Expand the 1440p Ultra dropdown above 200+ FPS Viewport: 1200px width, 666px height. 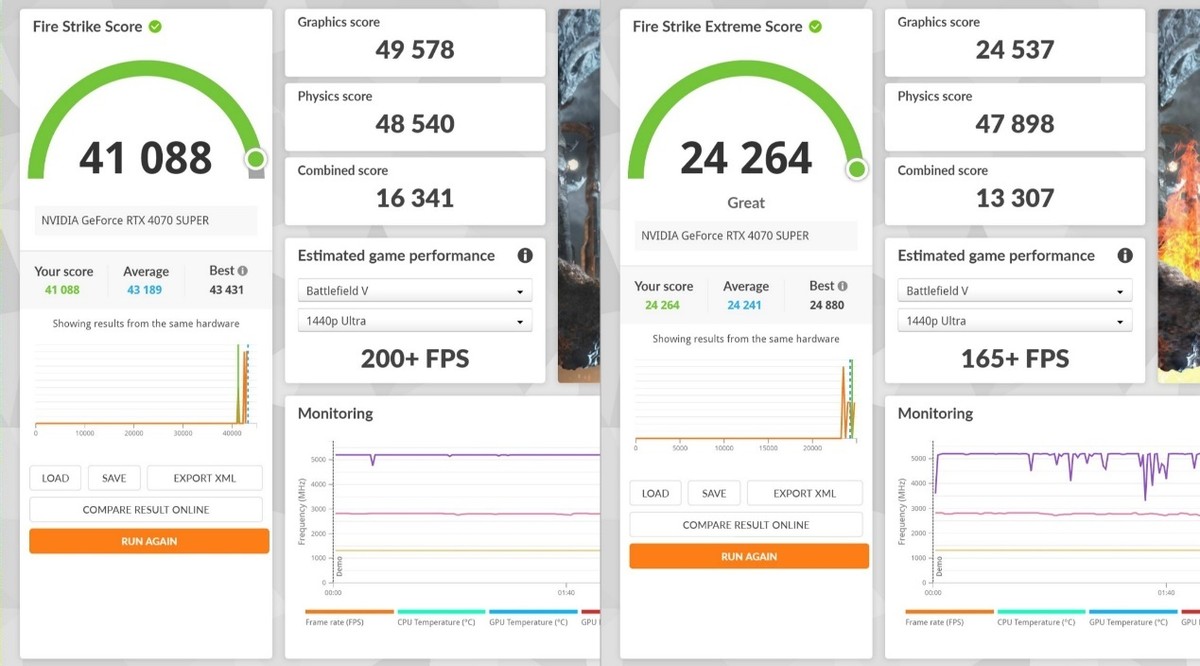pyautogui.click(x=414, y=322)
